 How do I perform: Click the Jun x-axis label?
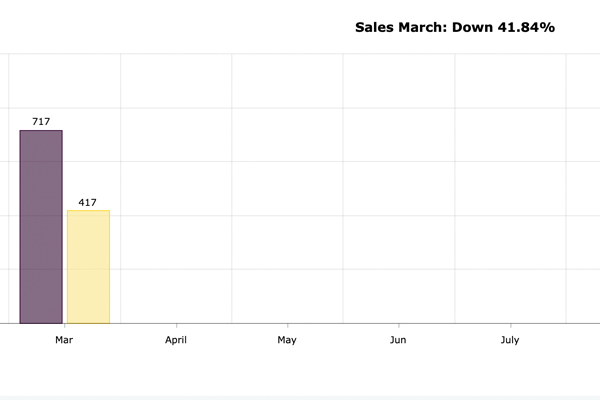[398, 340]
